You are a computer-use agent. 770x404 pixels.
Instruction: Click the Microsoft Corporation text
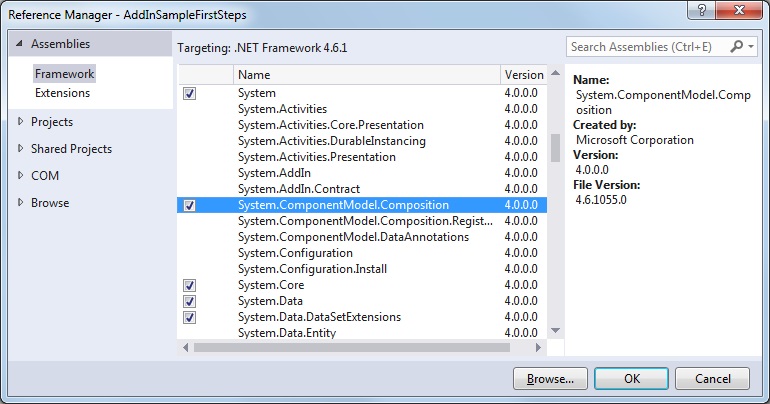[x=634, y=140]
